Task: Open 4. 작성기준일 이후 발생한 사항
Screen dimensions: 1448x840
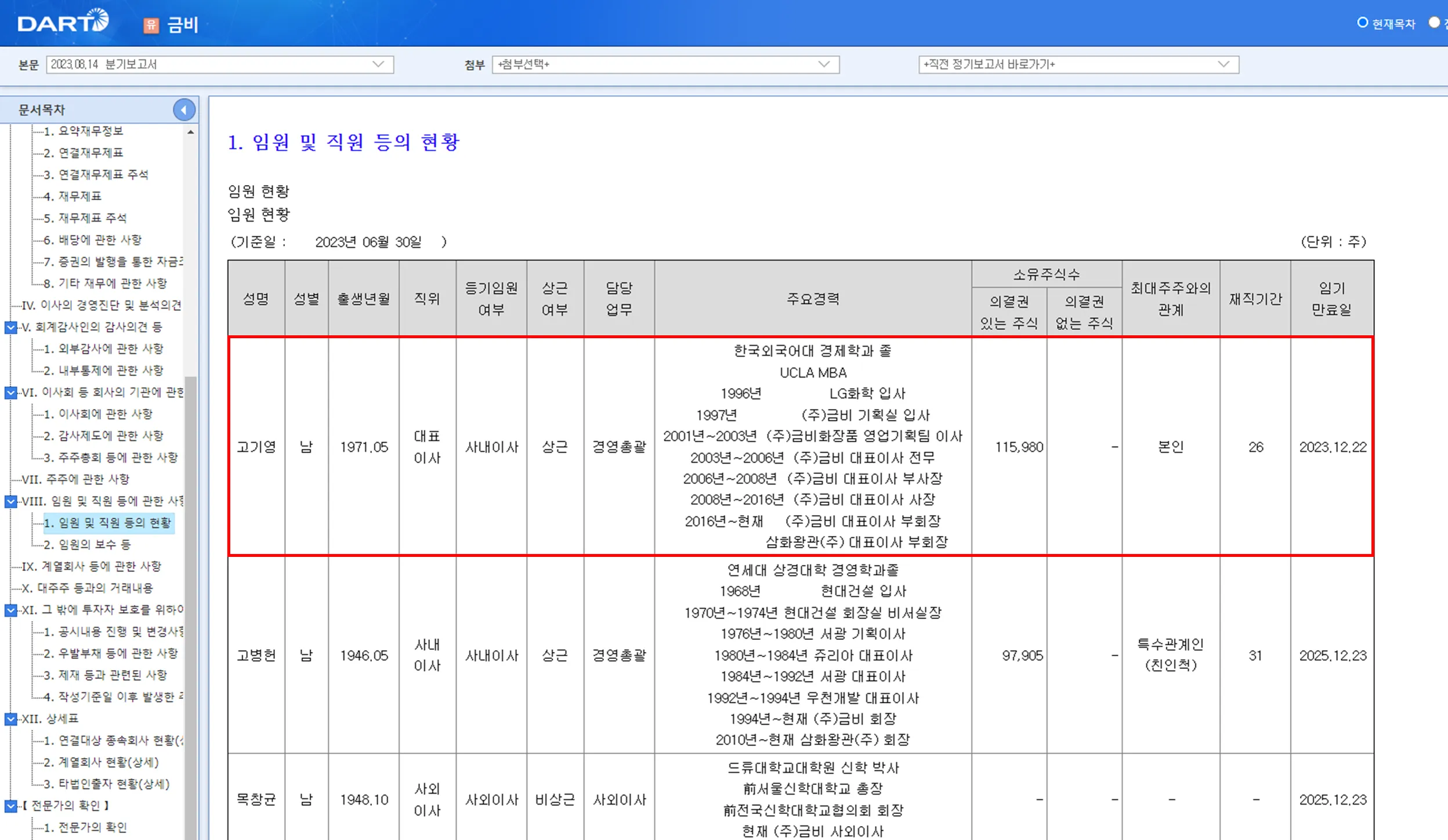Action: tap(114, 697)
